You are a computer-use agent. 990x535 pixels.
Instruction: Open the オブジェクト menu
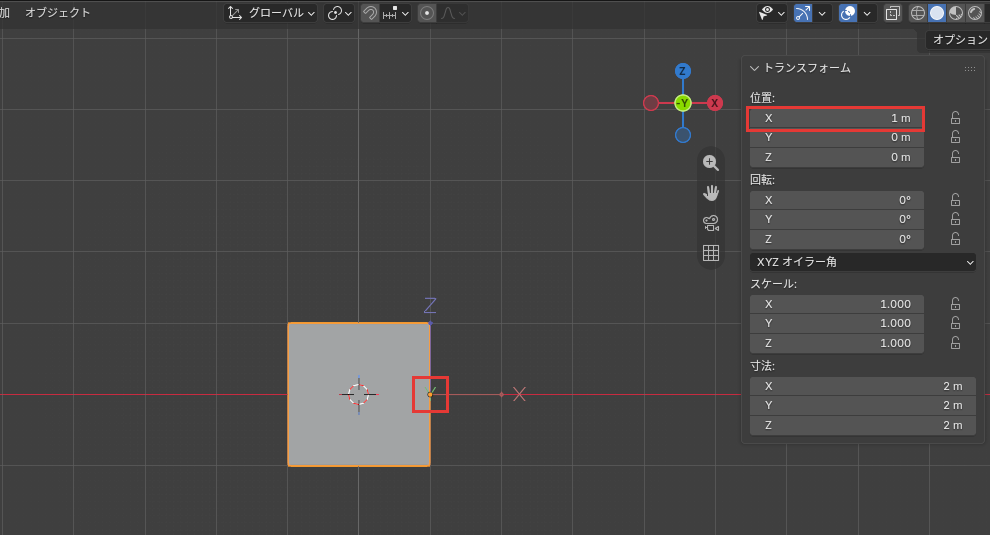tap(57, 13)
